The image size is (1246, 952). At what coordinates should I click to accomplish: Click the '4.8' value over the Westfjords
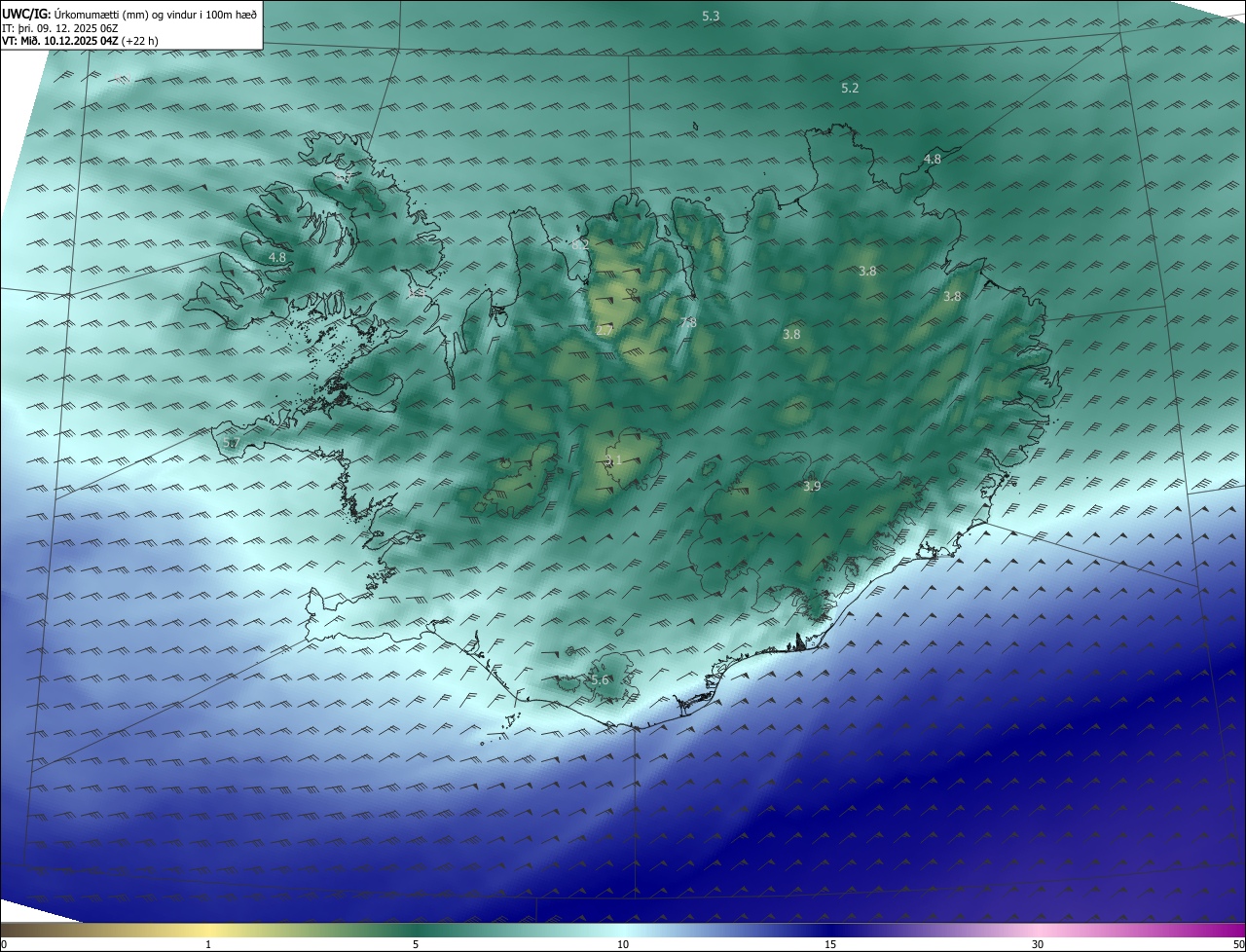coord(277,258)
